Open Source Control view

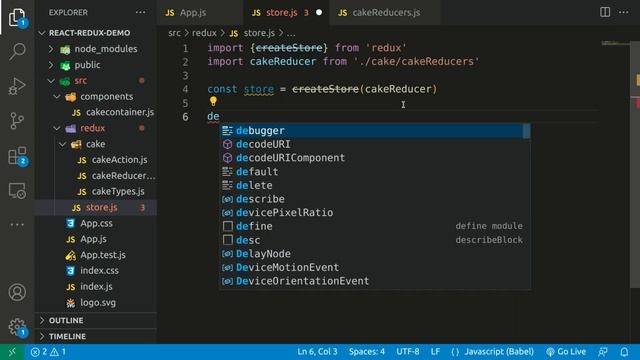coord(17,121)
